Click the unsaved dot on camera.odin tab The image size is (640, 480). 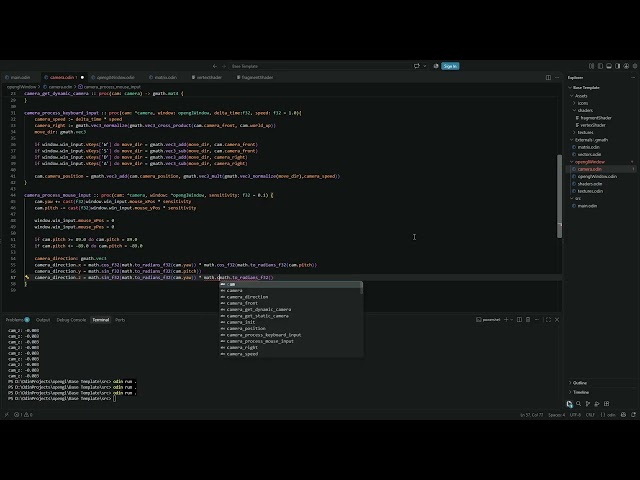click(82, 77)
